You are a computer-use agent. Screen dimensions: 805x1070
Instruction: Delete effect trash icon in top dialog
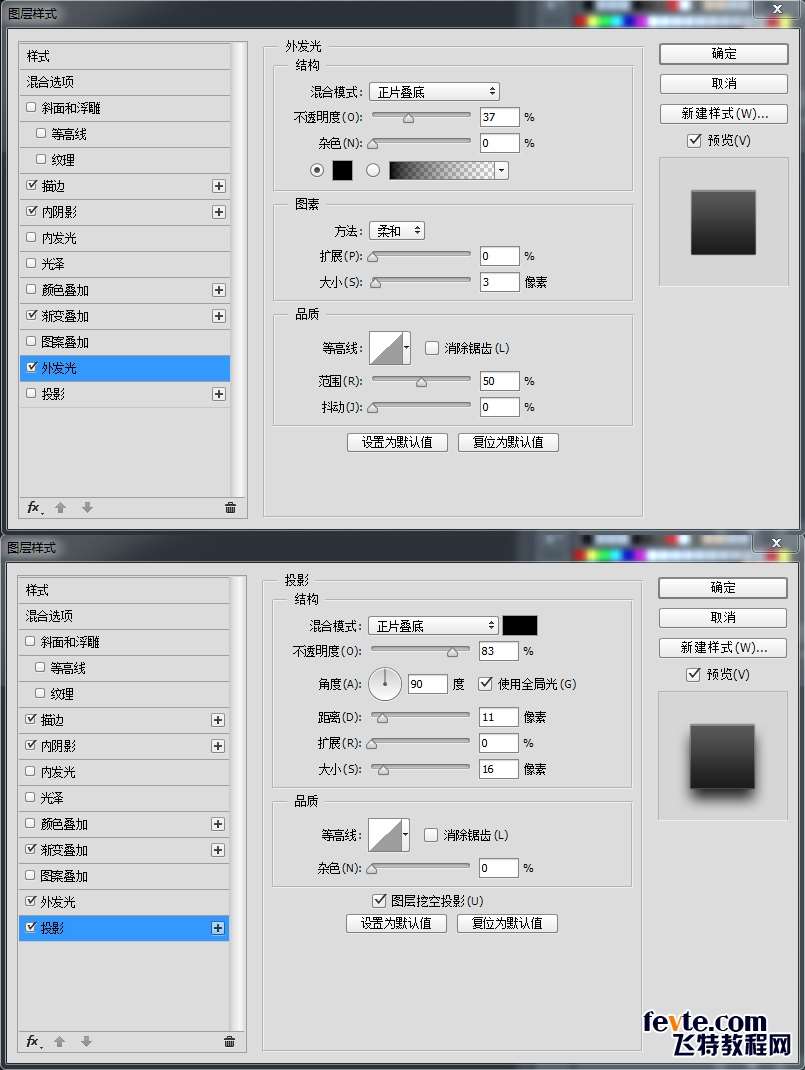click(x=231, y=507)
